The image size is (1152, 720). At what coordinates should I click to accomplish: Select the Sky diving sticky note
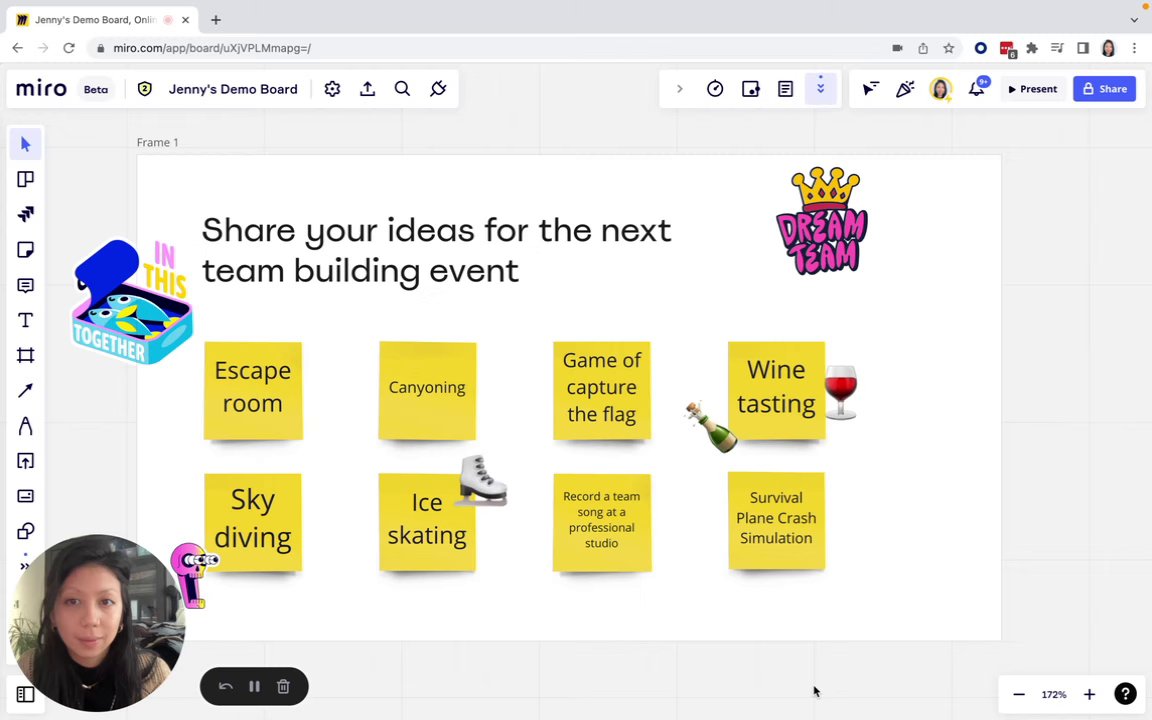[253, 522]
